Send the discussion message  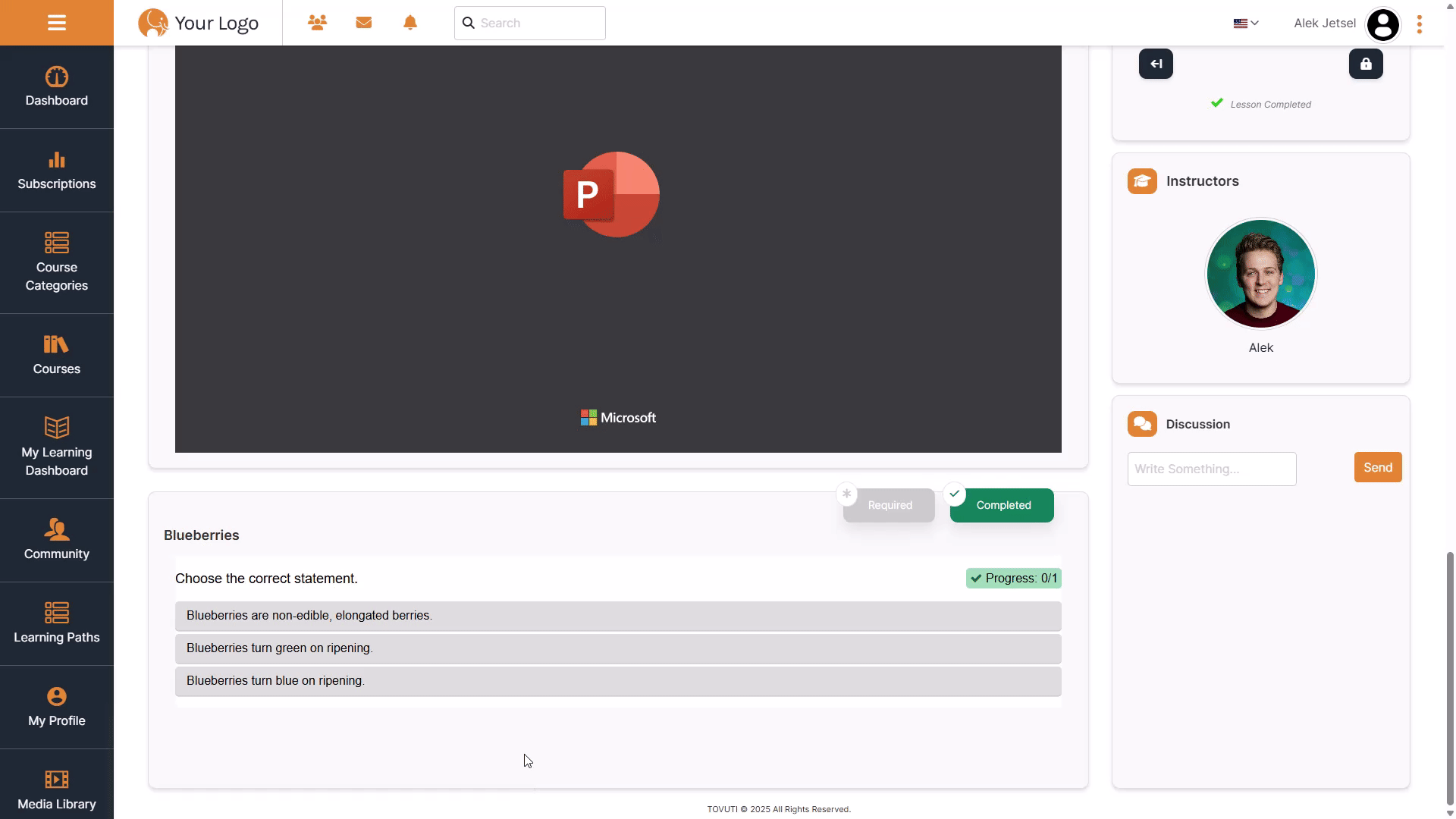pos(1378,467)
